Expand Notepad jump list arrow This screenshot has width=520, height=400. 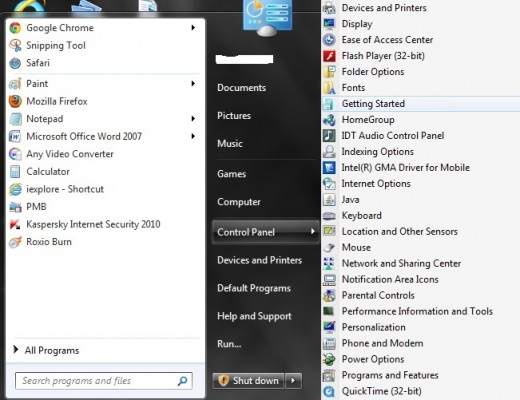click(x=193, y=118)
